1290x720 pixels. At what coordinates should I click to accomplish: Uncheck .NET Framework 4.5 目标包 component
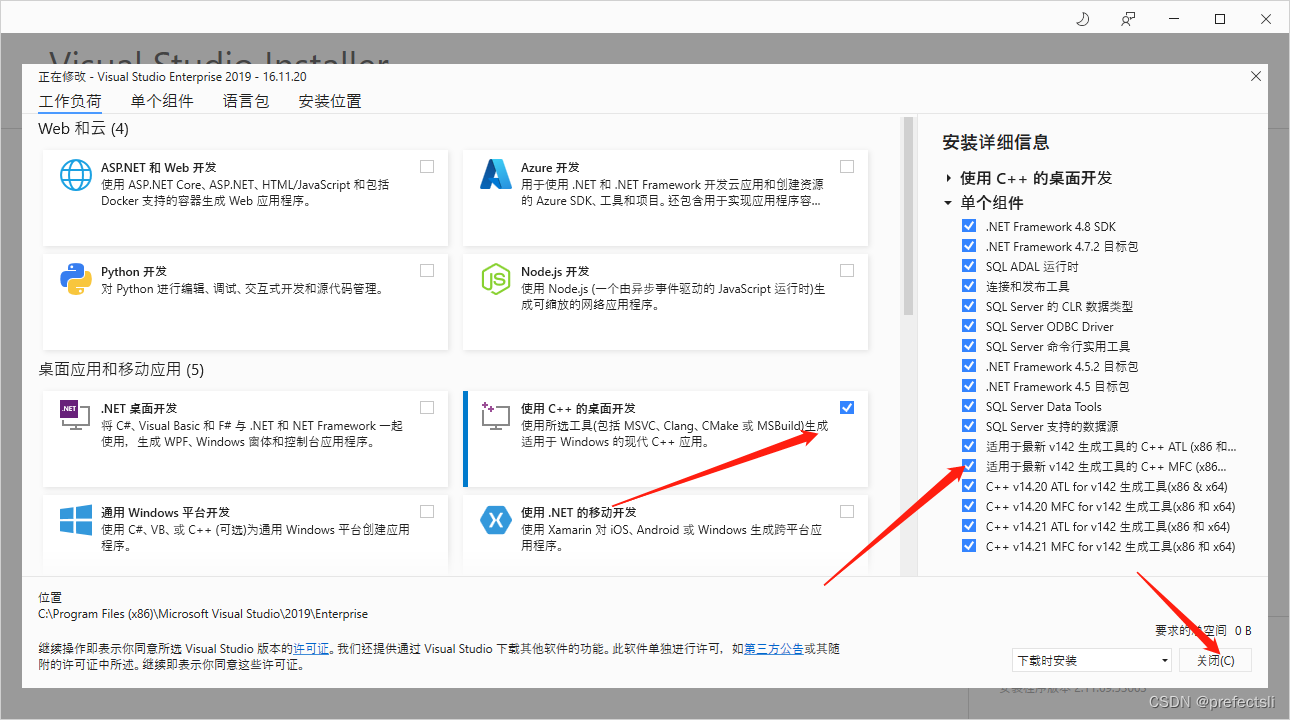click(968, 386)
